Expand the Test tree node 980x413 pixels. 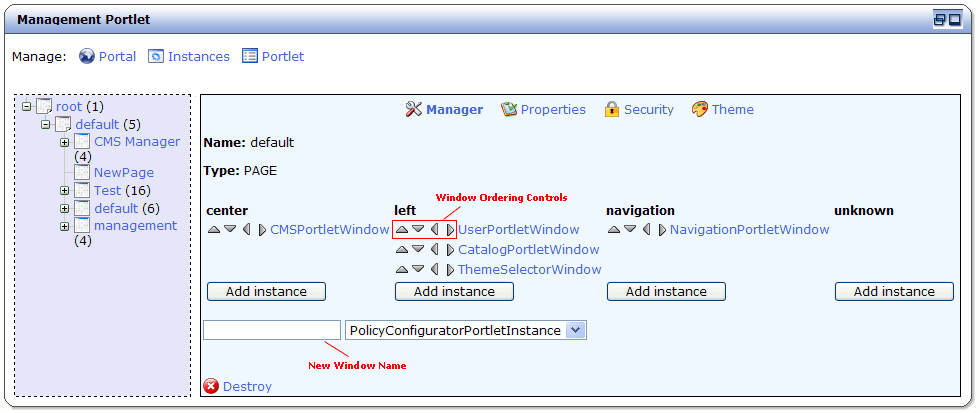(x=65, y=190)
